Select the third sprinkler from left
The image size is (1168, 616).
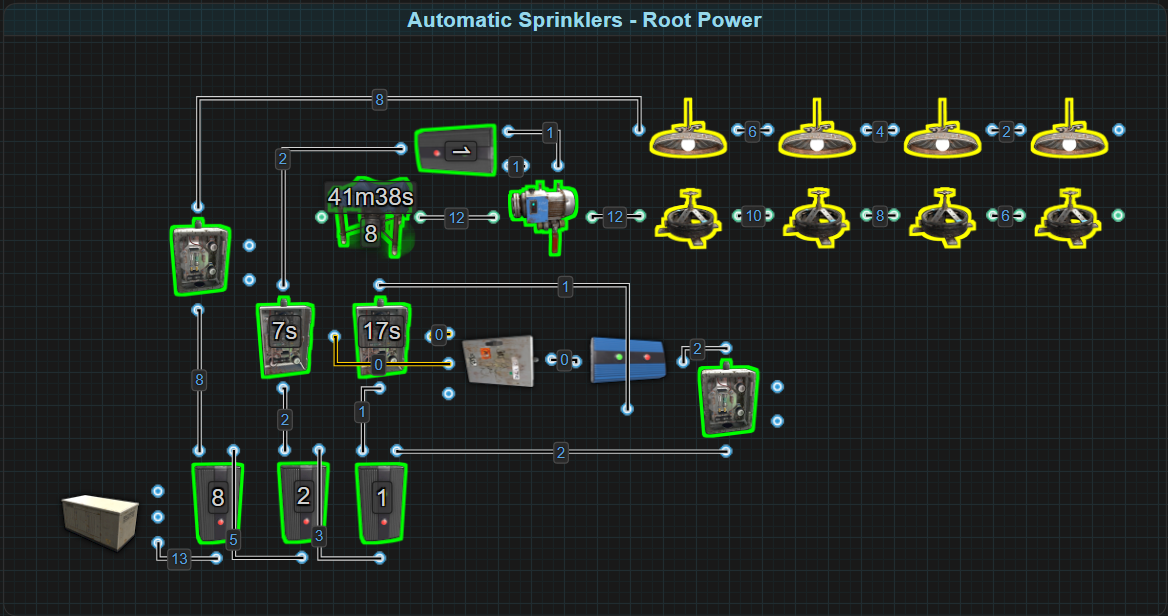[x=942, y=217]
